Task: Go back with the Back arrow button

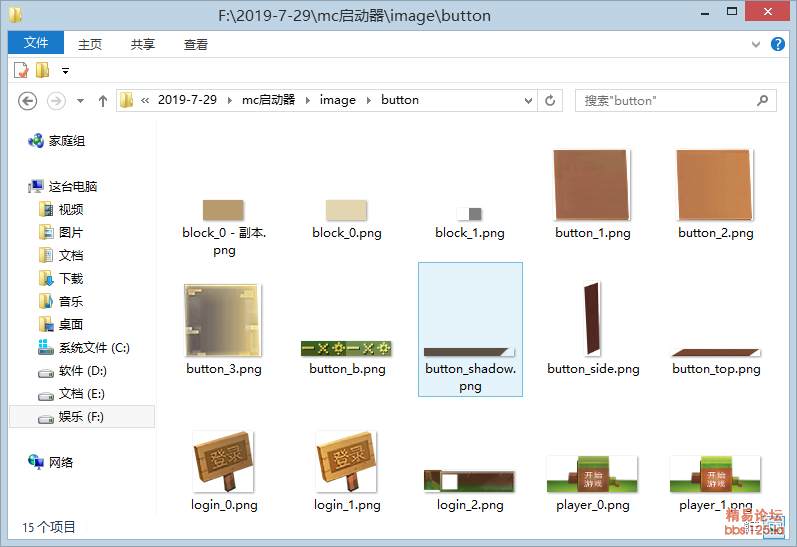Action: pyautogui.click(x=27, y=101)
